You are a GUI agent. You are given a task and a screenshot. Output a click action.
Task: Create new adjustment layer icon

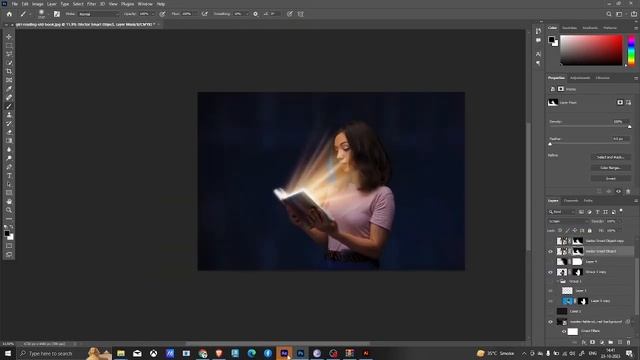(602, 342)
